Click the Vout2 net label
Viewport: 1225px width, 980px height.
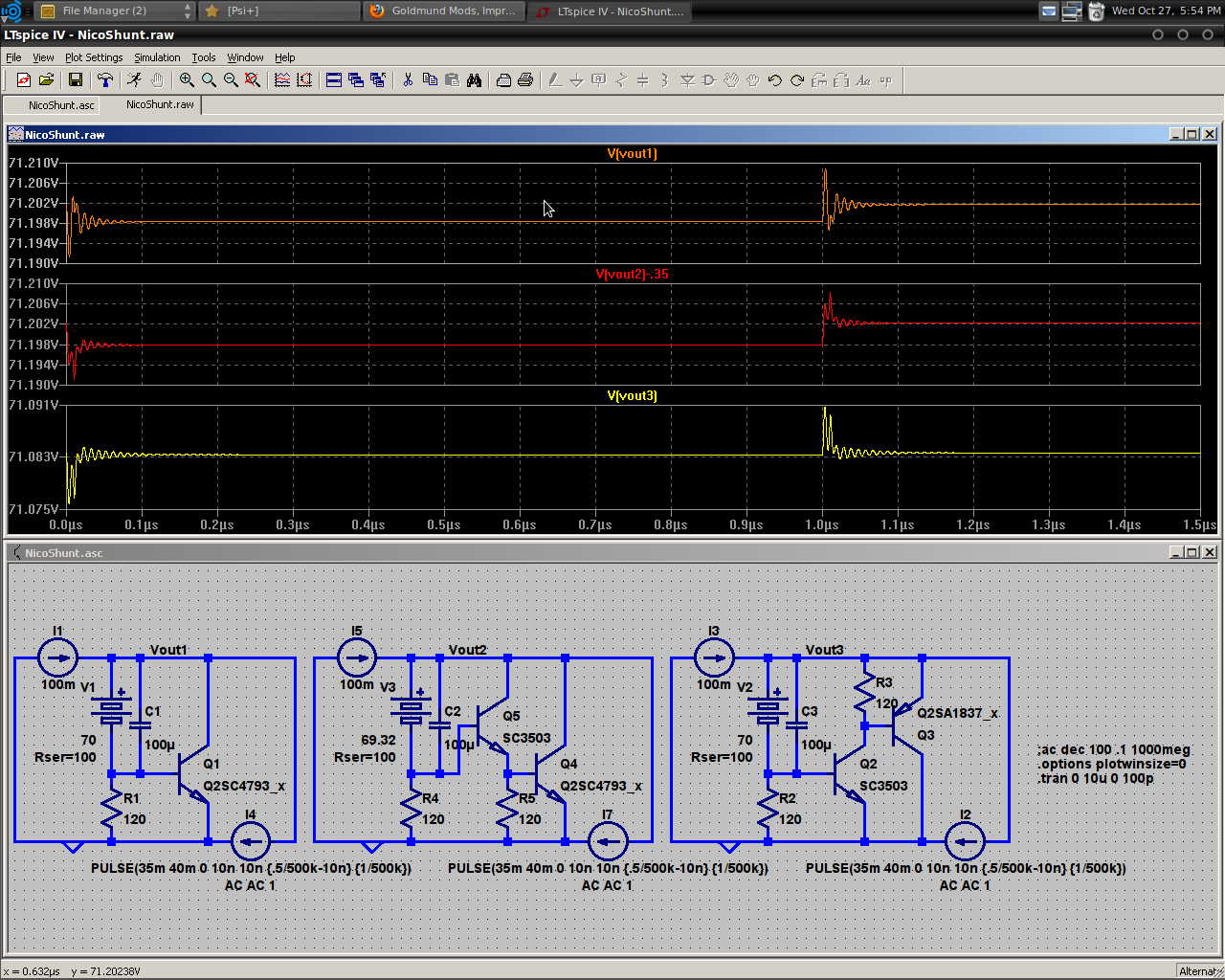tap(468, 650)
